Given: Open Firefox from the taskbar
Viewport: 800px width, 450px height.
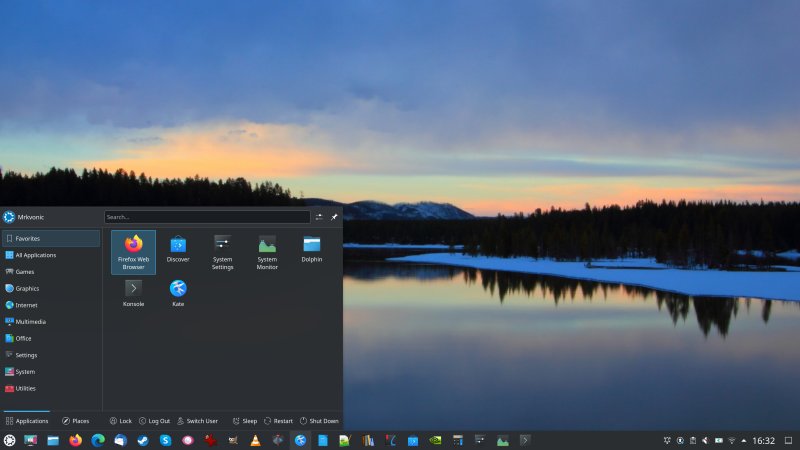Looking at the screenshot, I should pyautogui.click(x=76, y=440).
